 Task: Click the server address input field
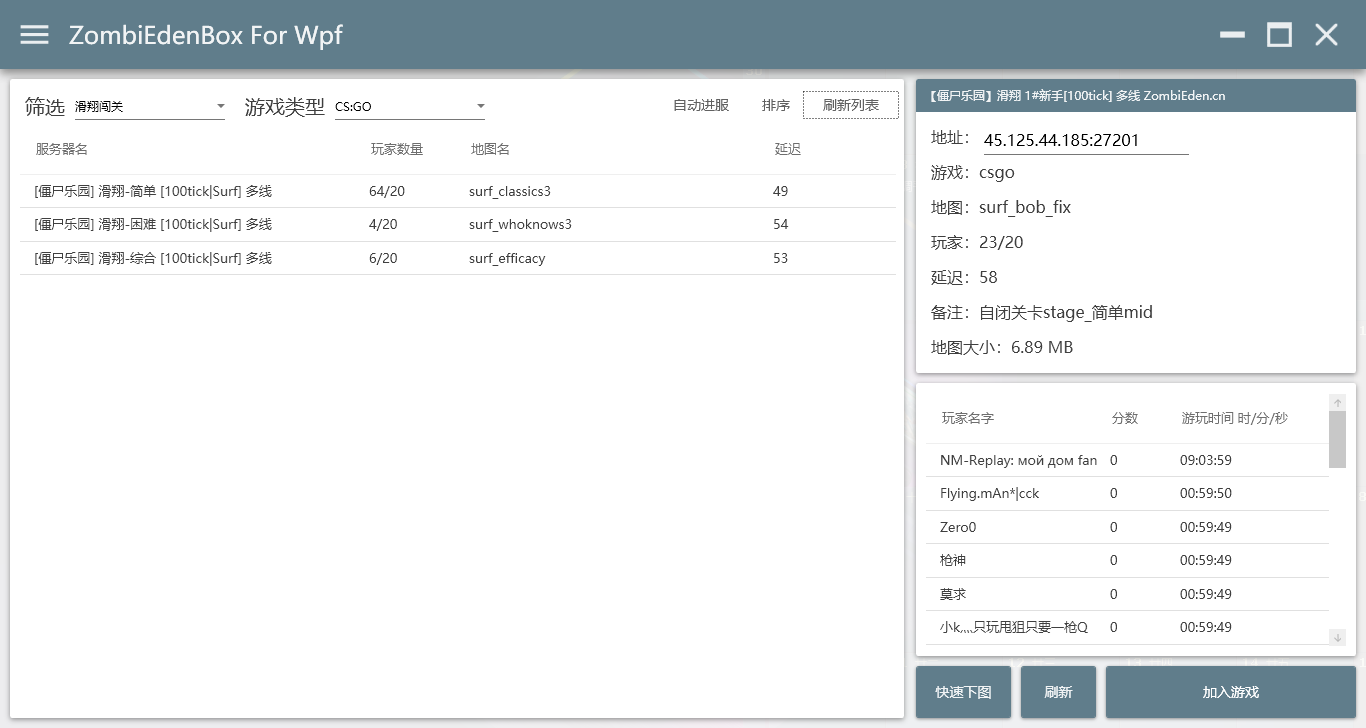pos(1085,141)
